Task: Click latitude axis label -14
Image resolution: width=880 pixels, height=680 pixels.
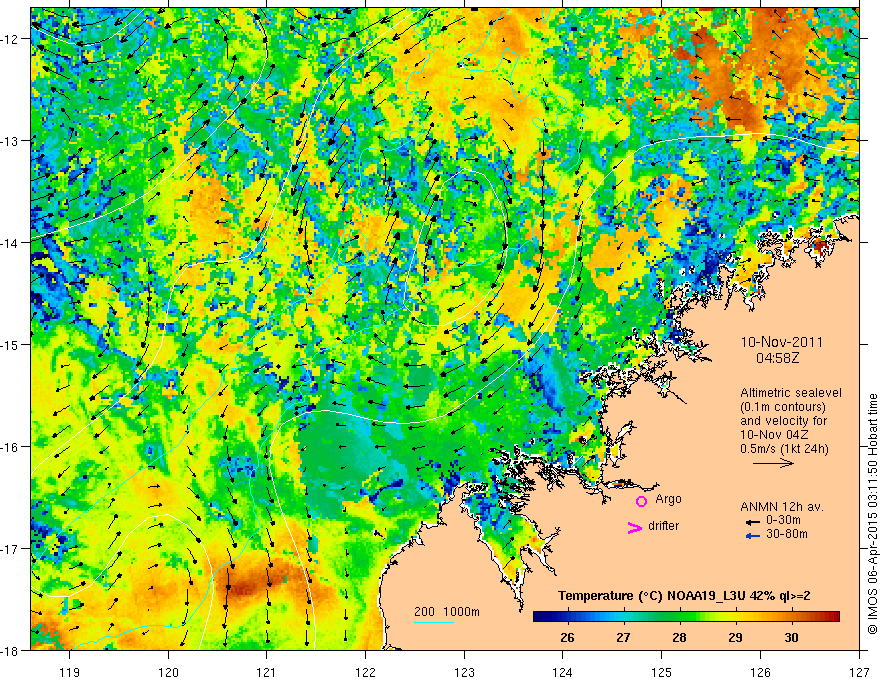Action: (x=11, y=242)
